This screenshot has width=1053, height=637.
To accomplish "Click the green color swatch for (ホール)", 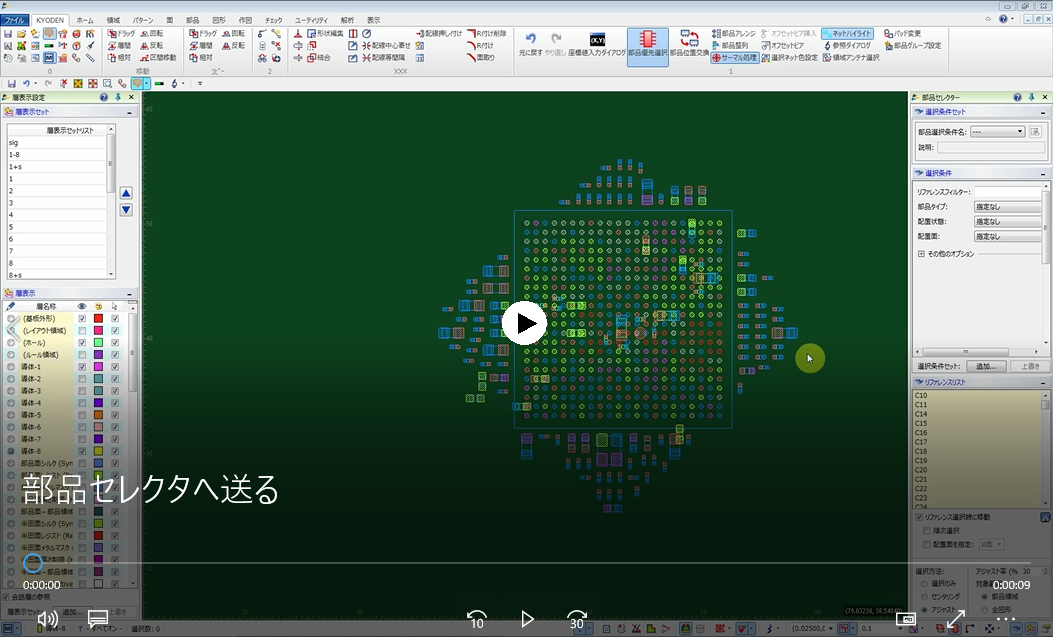I will click(98, 343).
